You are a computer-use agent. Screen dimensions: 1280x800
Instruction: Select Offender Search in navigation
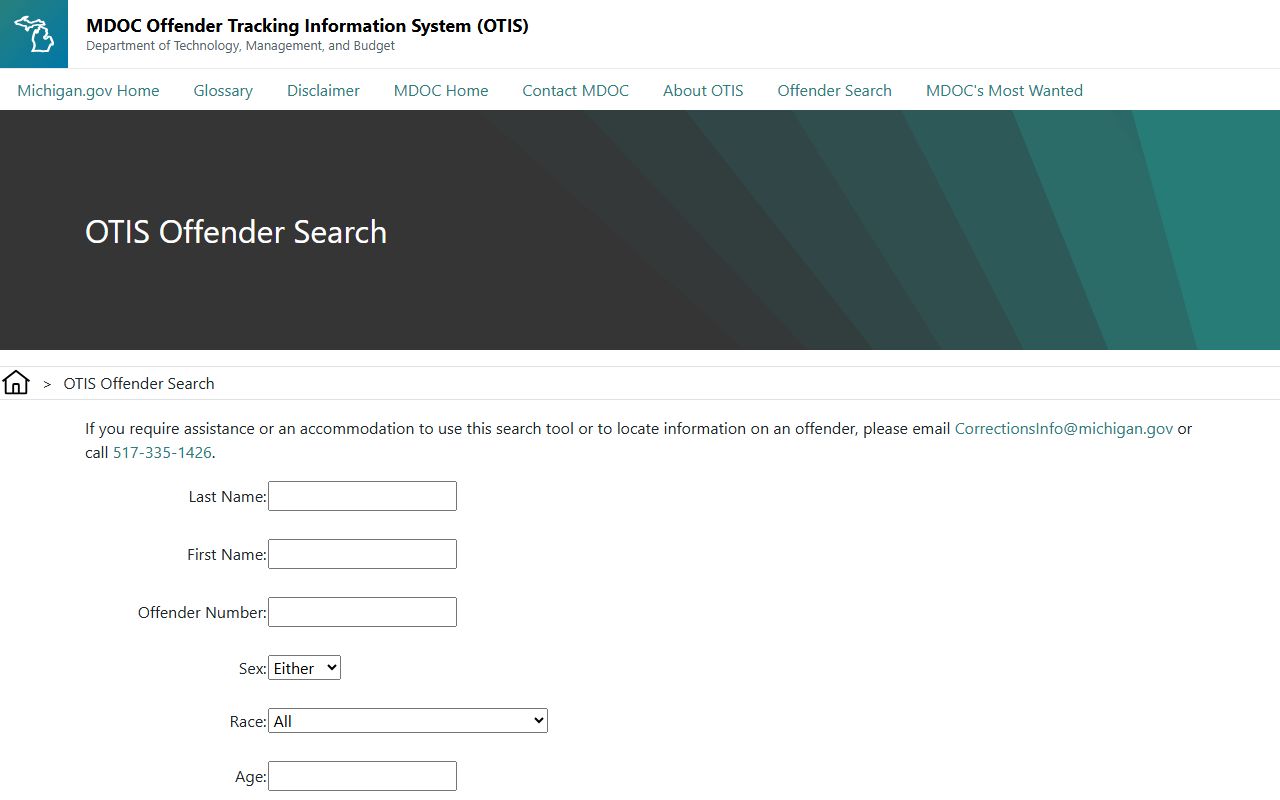(834, 90)
